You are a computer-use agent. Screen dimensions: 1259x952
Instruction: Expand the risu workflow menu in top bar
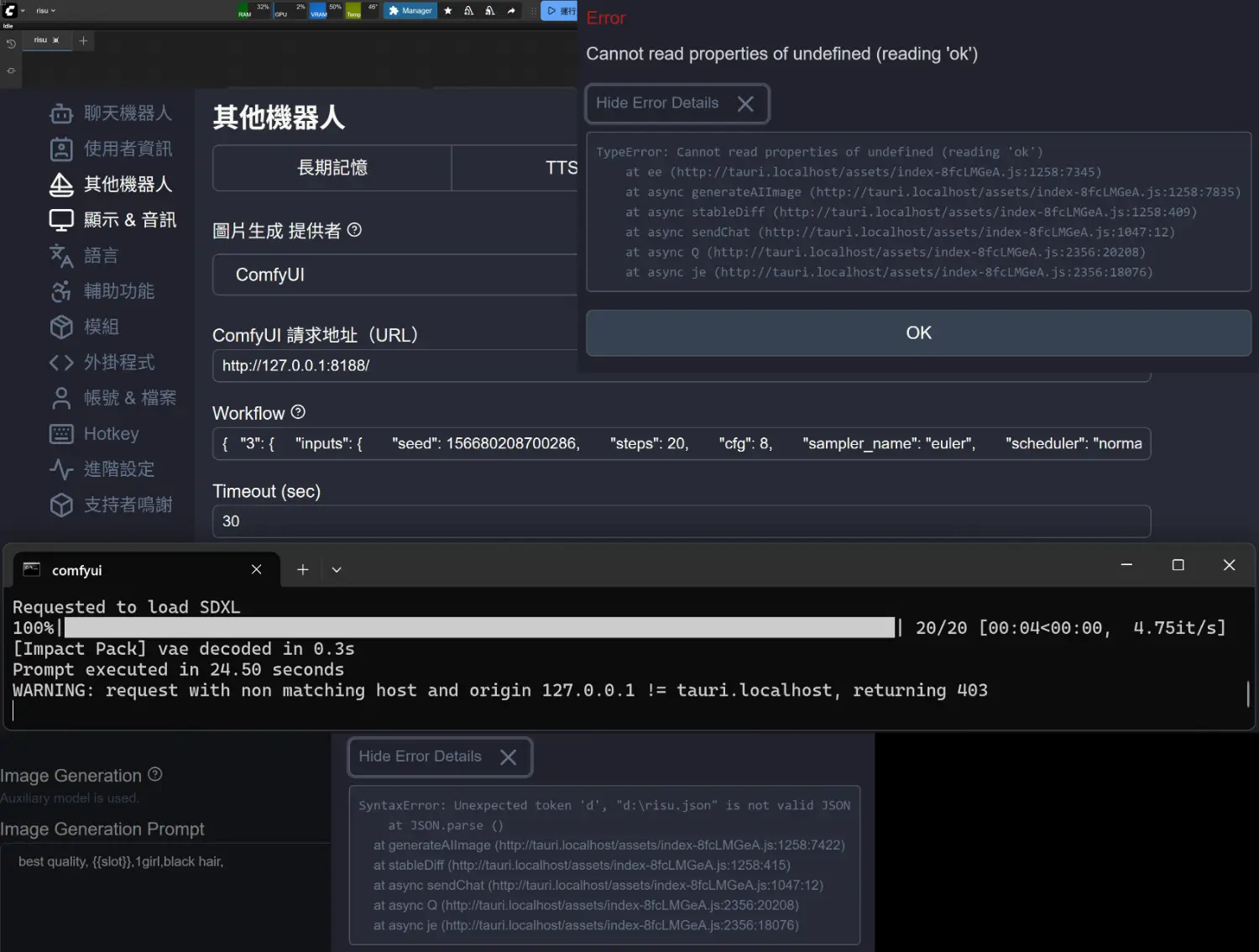(x=46, y=11)
